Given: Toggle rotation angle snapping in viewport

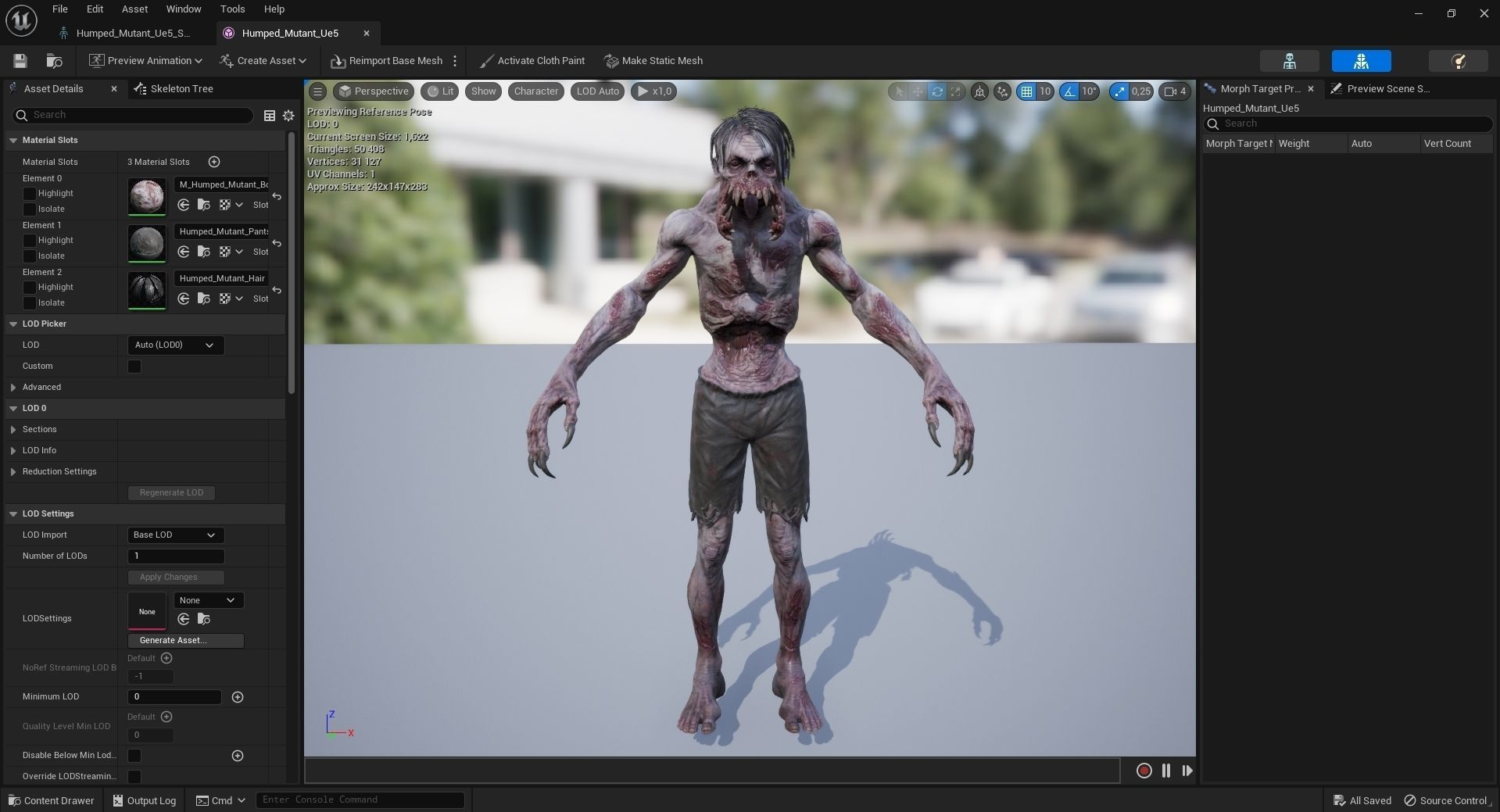Looking at the screenshot, I should pos(1069,91).
